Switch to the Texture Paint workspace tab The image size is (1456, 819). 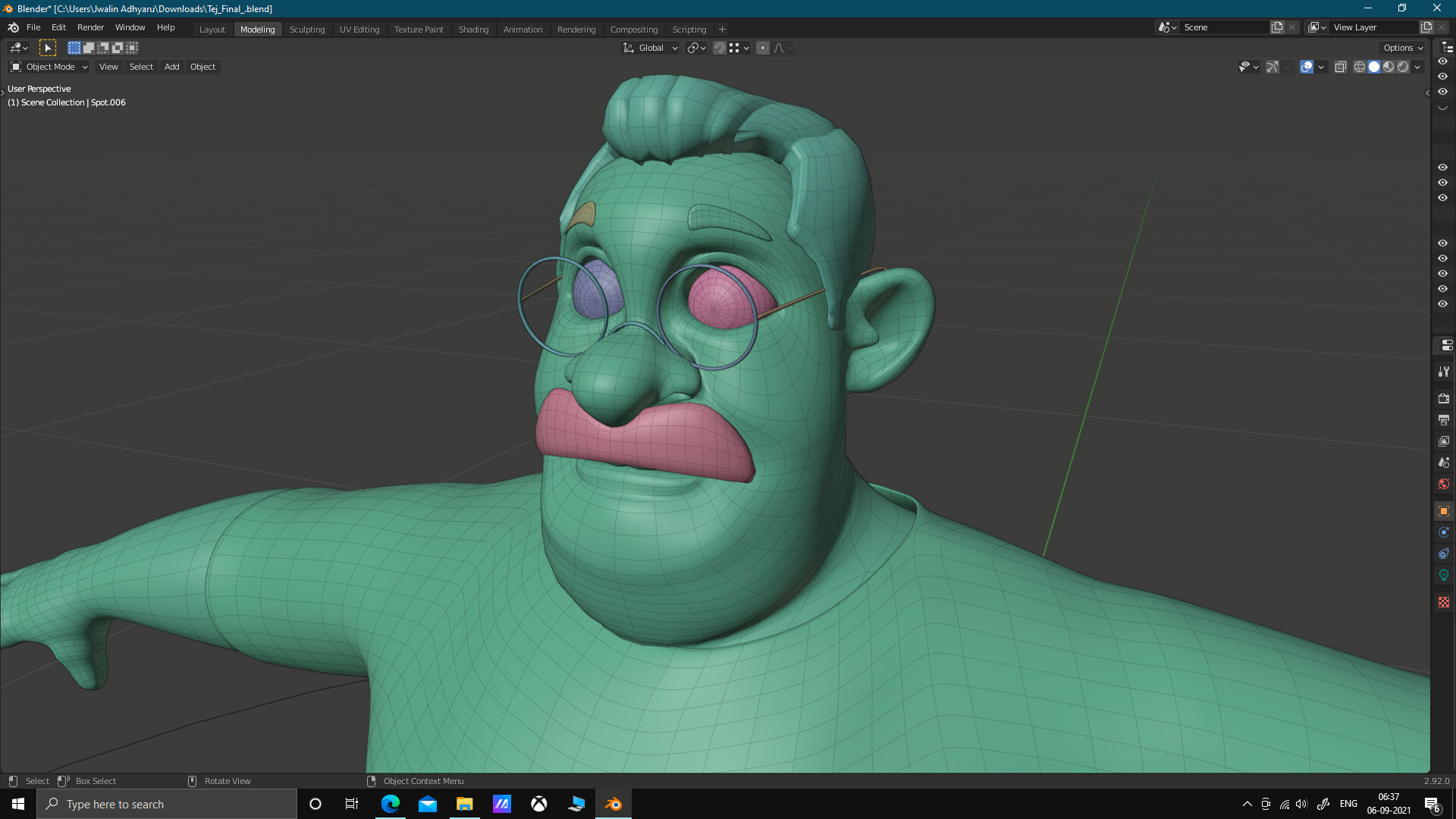(x=419, y=30)
